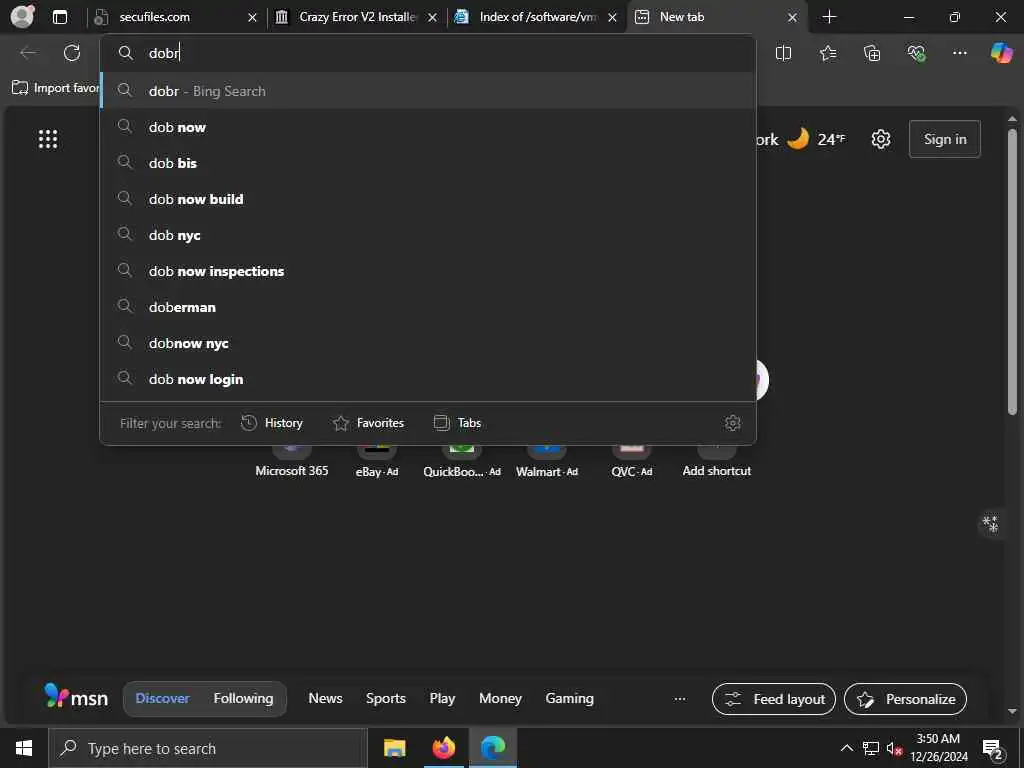Close the Index of /software tab

click(x=612, y=18)
